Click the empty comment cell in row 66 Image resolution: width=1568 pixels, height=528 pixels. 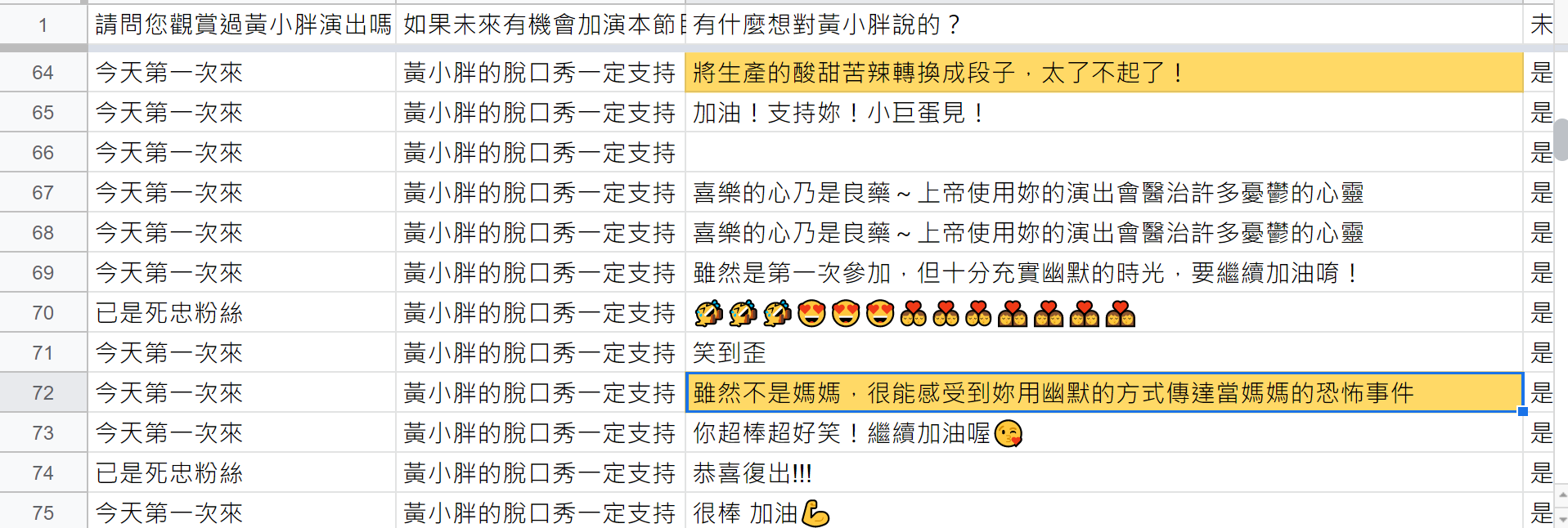point(1104,153)
